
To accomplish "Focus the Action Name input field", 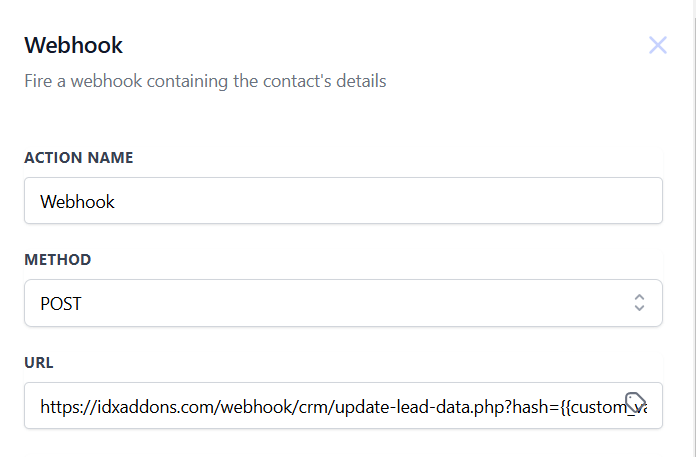I will 343,201.
